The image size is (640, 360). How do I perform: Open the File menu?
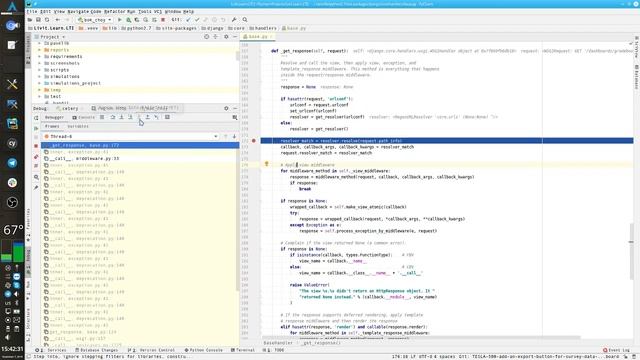tap(32, 11)
